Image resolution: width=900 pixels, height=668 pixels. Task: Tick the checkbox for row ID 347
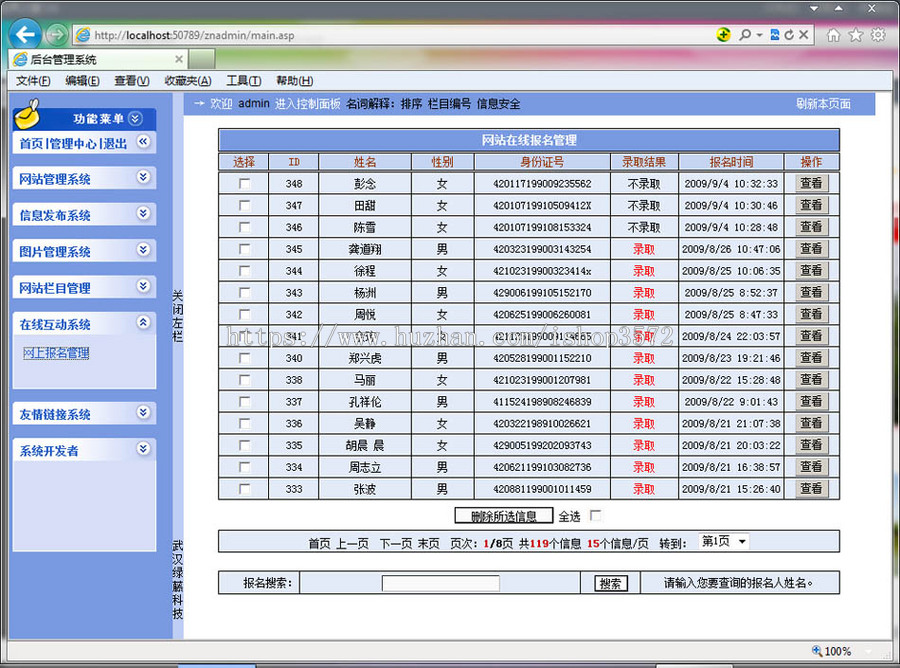[x=245, y=205]
